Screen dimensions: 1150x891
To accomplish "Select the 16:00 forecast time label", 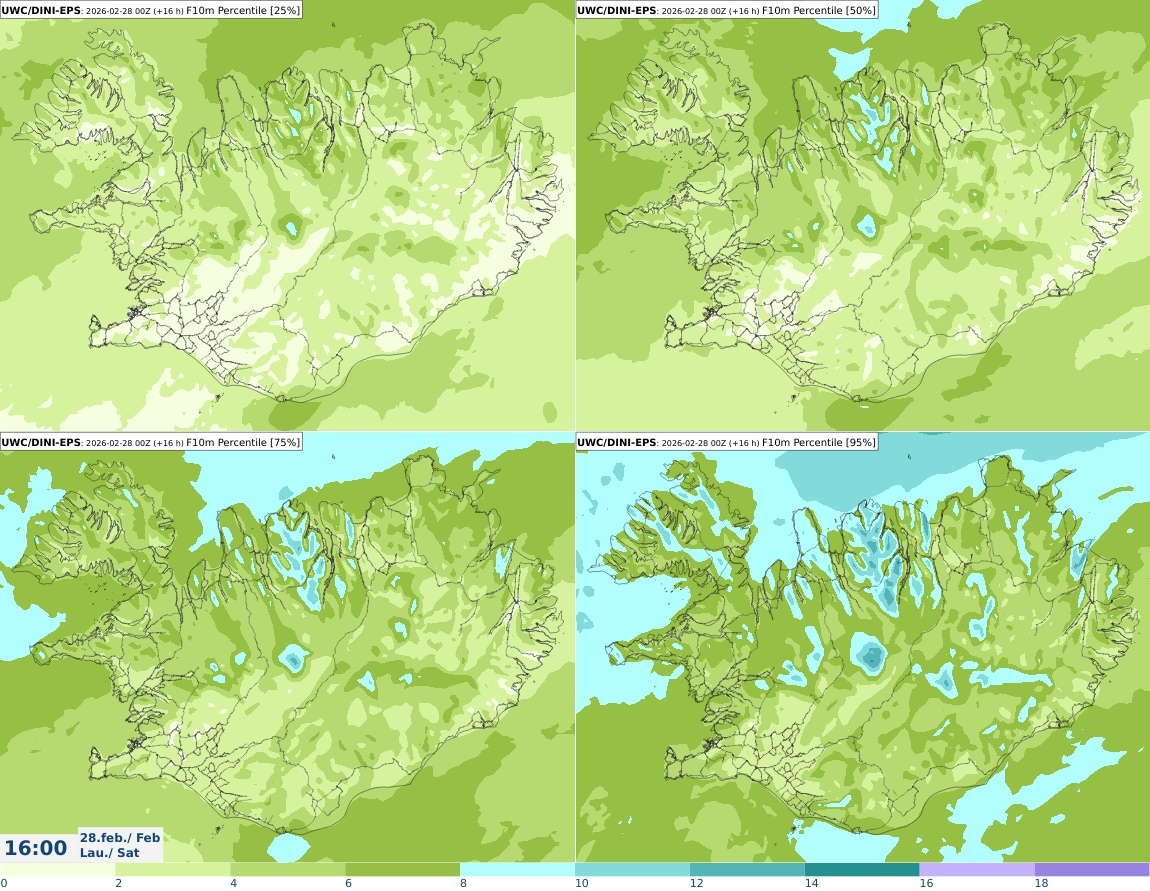I will tap(35, 848).
